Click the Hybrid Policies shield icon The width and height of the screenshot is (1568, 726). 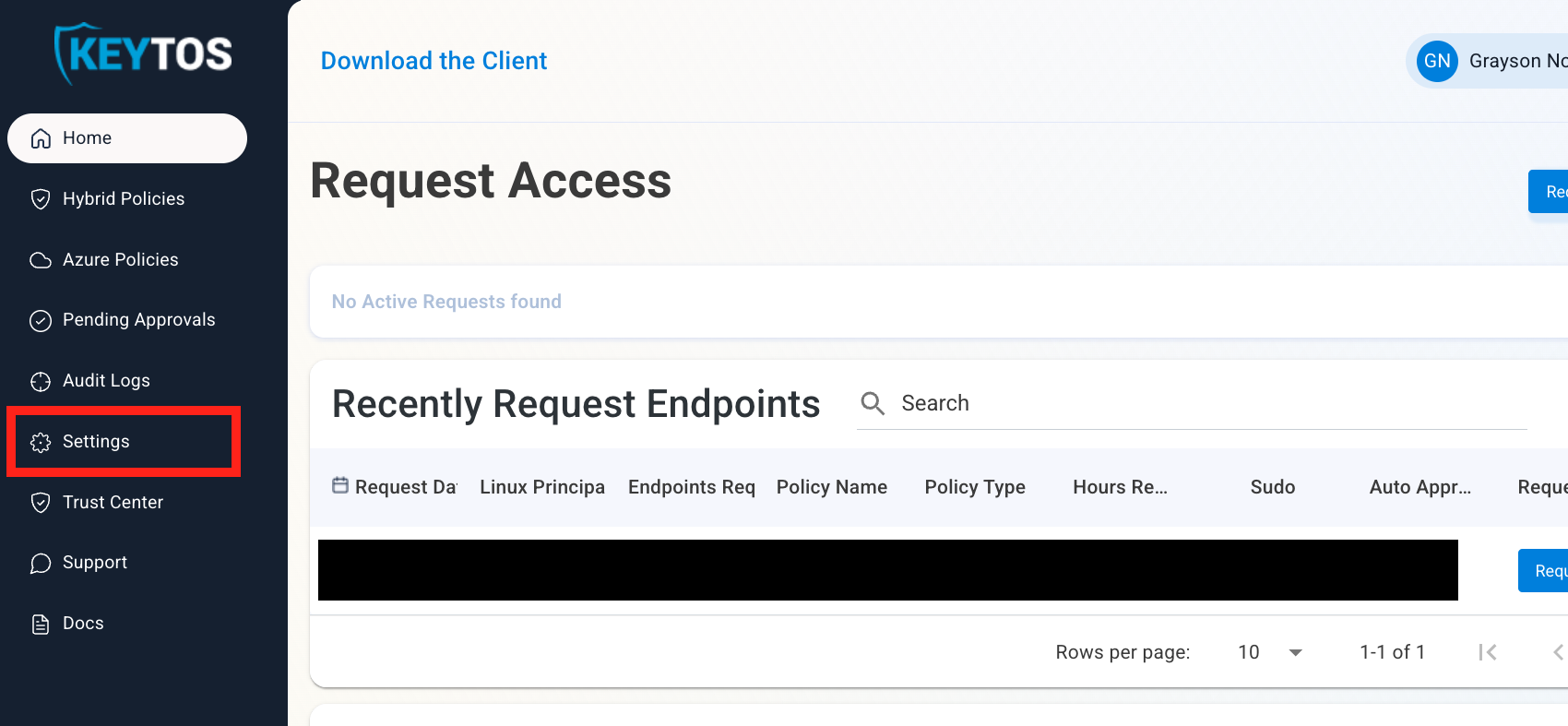pos(41,199)
